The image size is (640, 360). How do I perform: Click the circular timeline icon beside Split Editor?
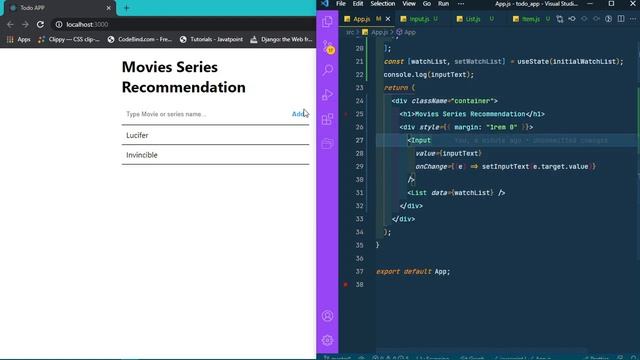pos(609,19)
